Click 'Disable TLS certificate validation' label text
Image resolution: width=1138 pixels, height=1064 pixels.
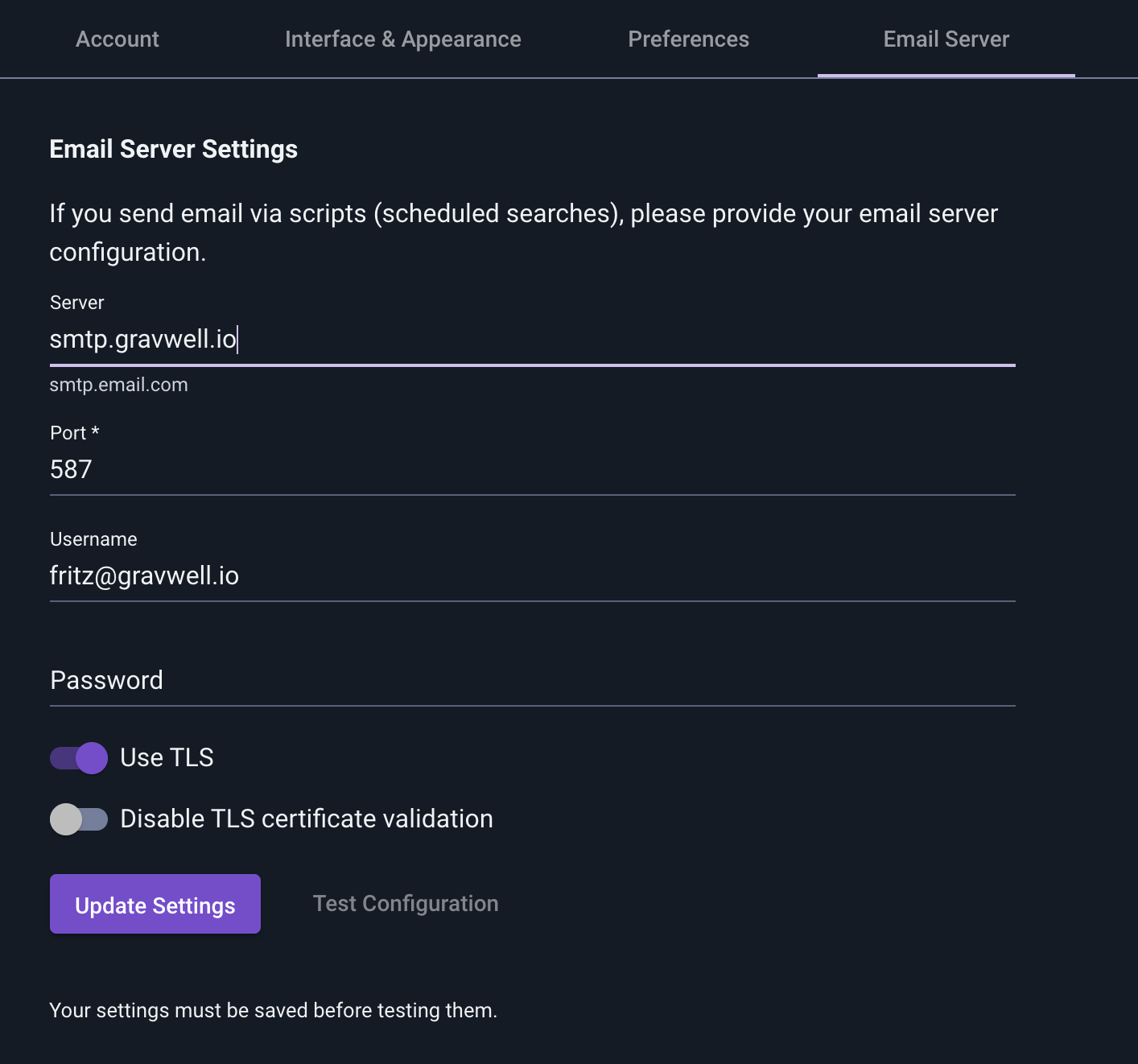307,819
